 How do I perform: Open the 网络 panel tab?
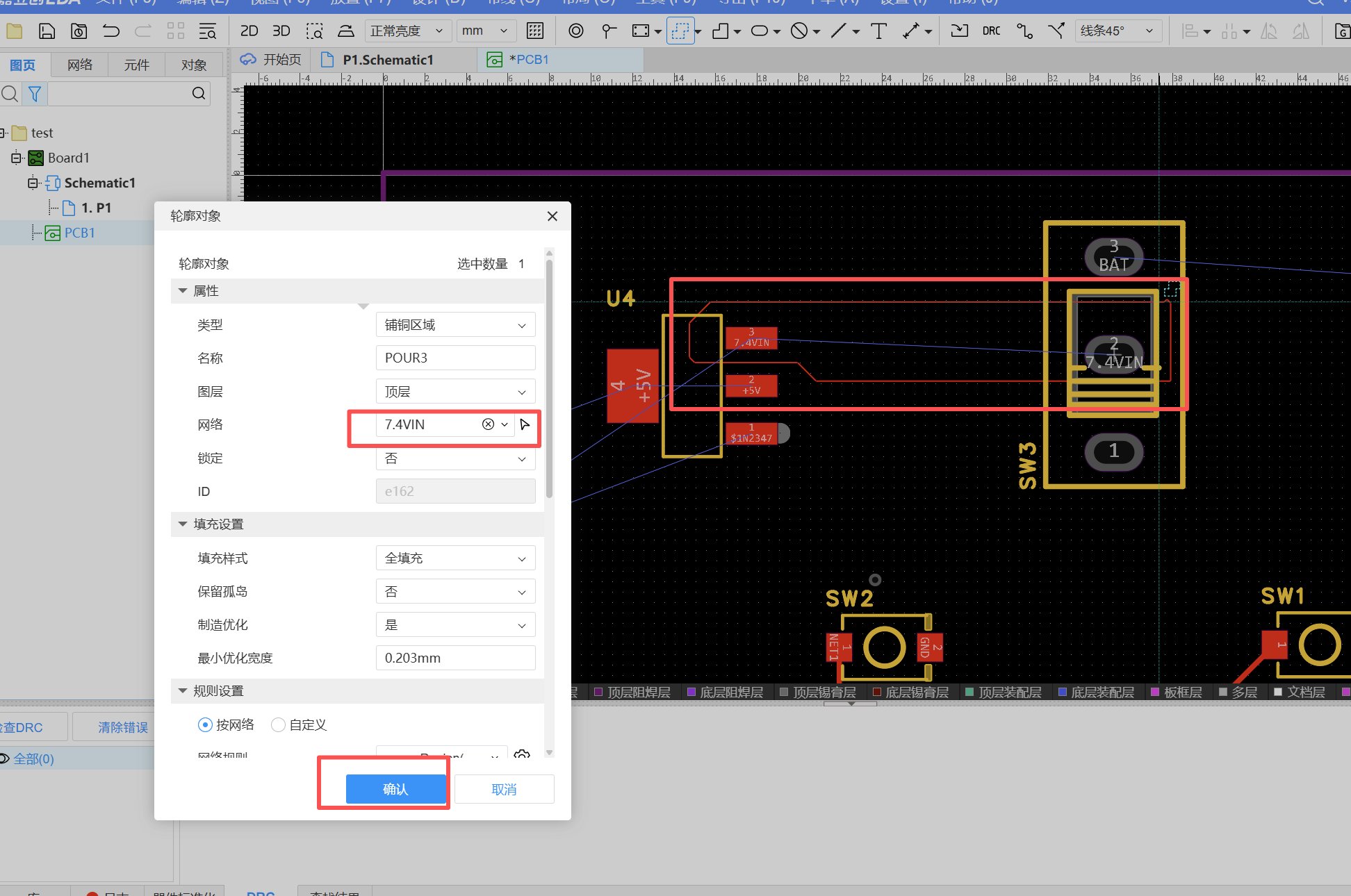[x=80, y=65]
